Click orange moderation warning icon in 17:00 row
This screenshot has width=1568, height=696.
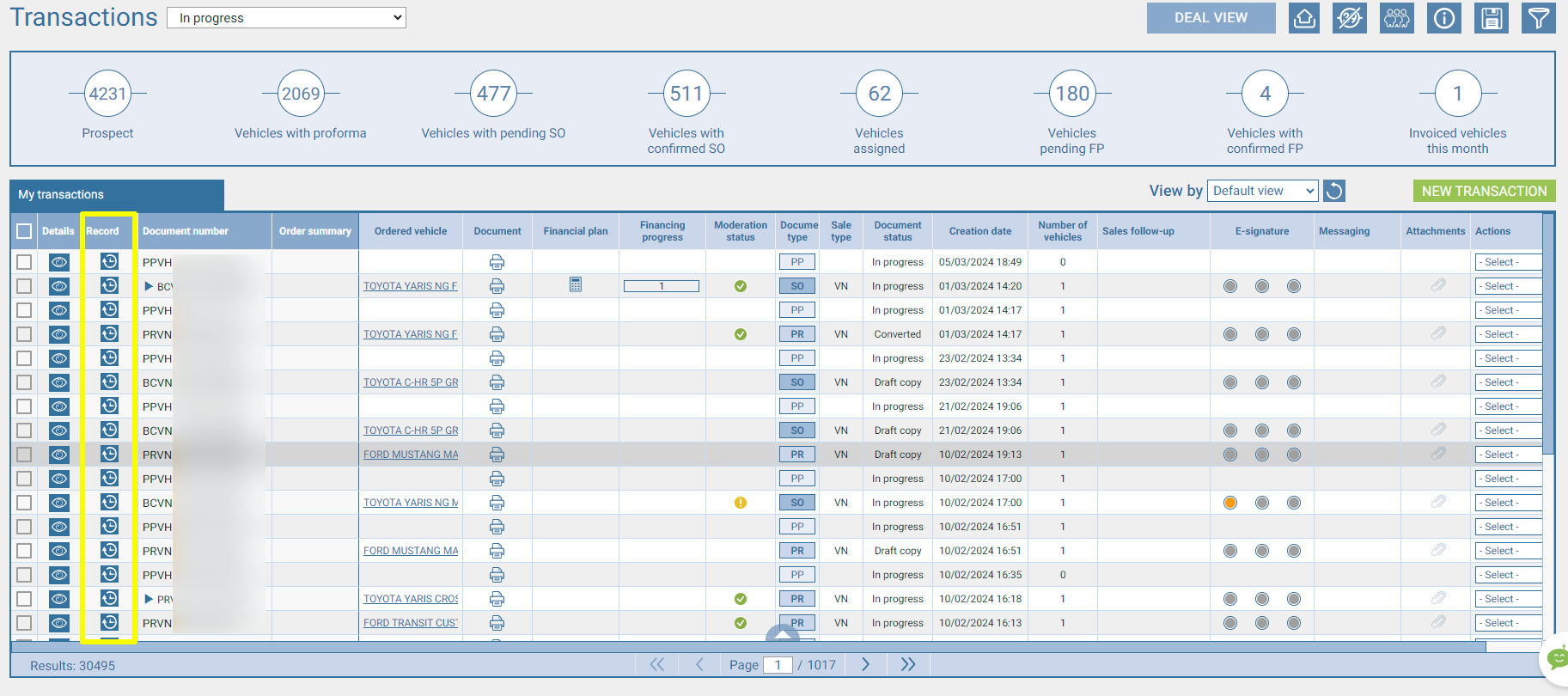[741, 503]
